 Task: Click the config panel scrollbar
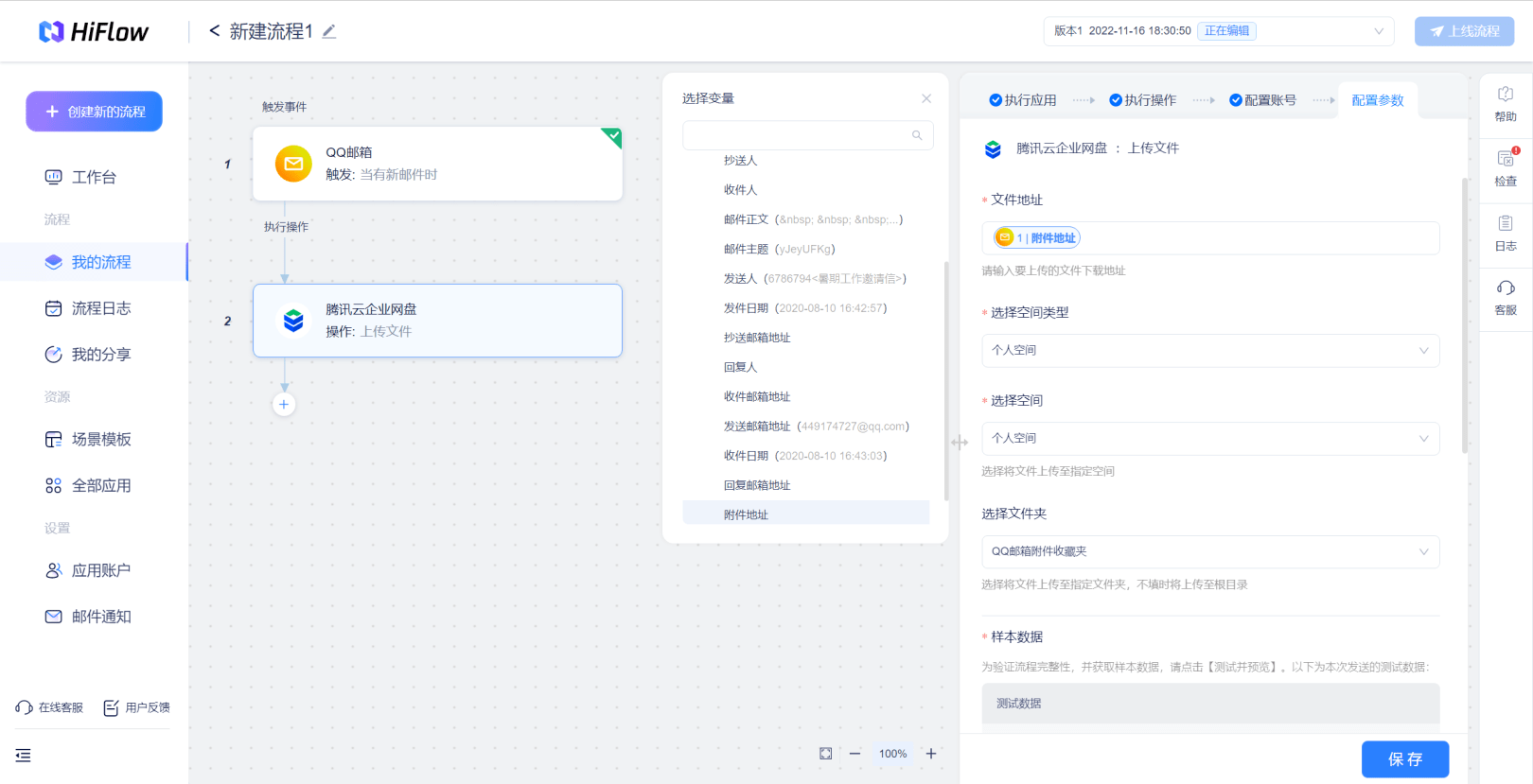click(1465, 316)
